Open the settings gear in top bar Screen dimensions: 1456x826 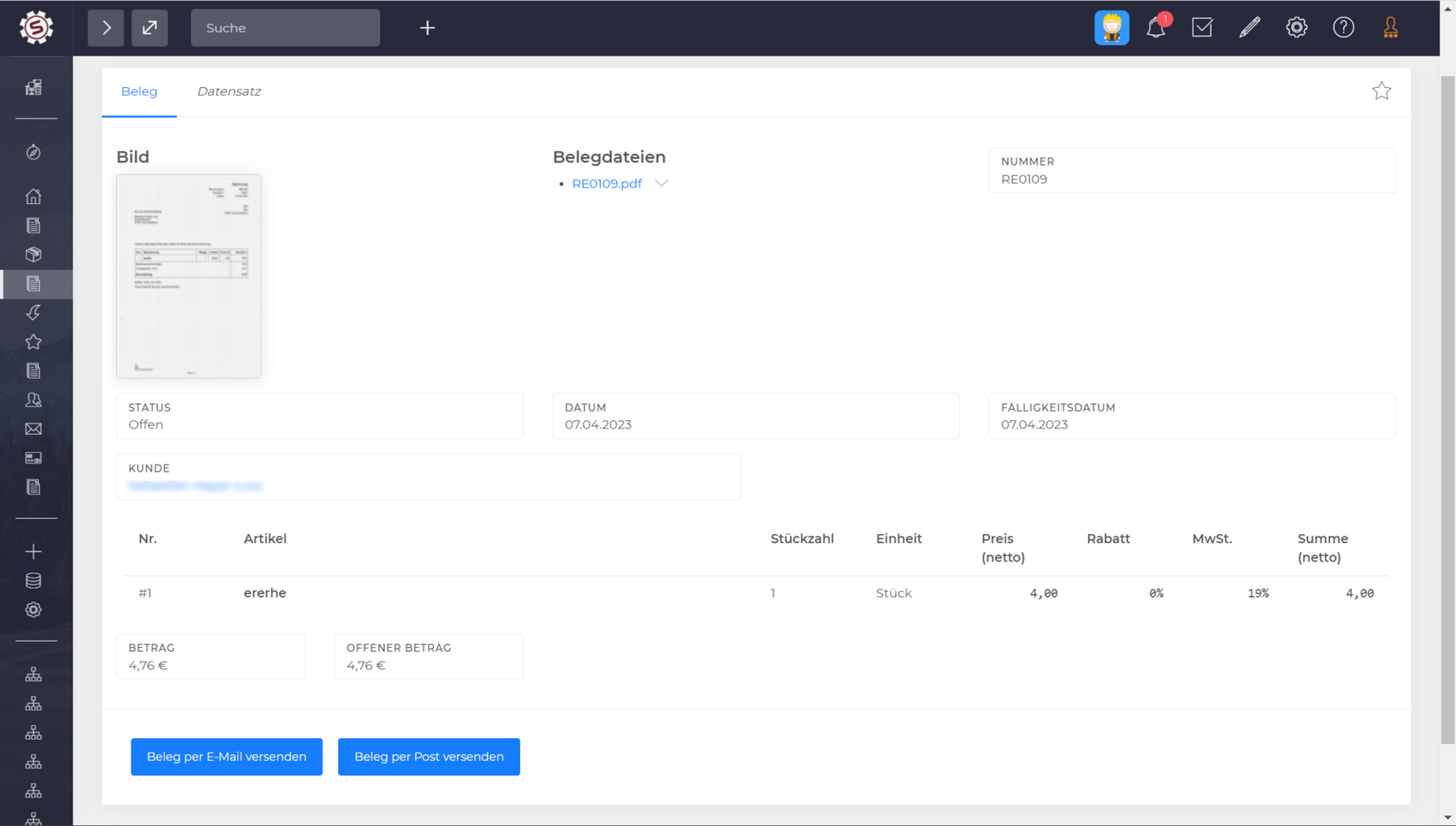[1296, 27]
